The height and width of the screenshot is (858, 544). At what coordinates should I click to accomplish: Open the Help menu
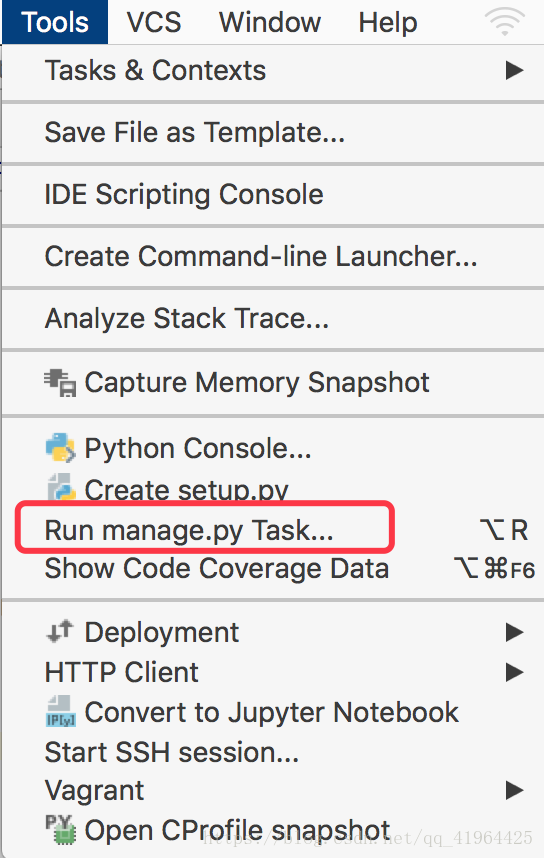[x=387, y=22]
